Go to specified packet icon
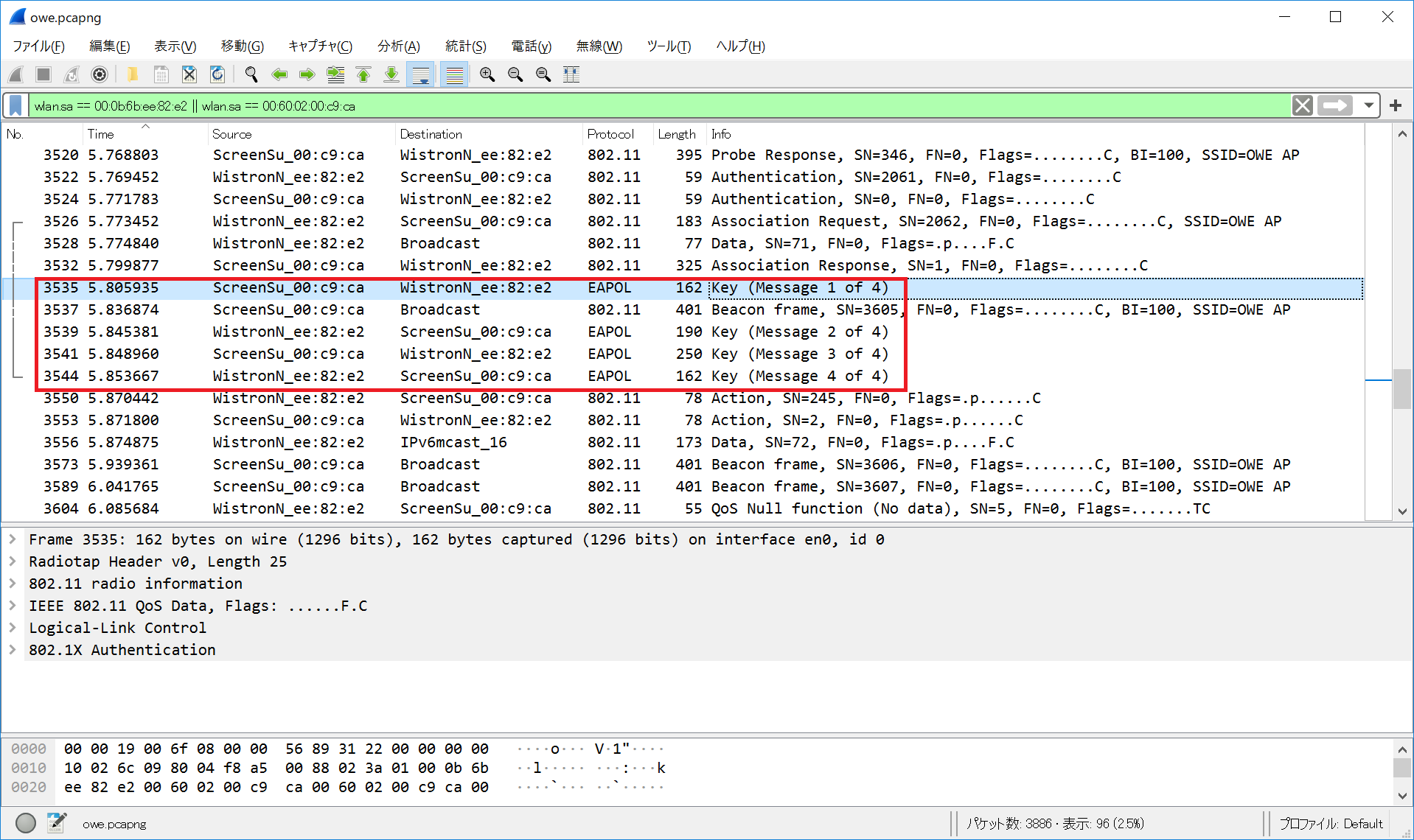This screenshot has width=1414, height=840. [x=335, y=74]
